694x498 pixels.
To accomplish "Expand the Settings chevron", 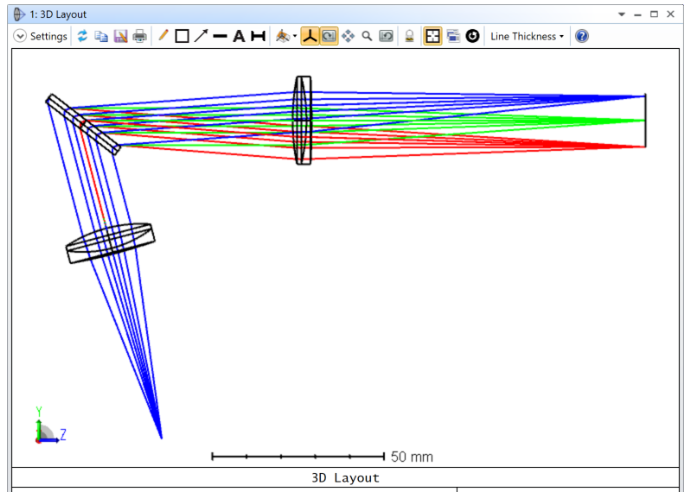I will (x=20, y=36).
